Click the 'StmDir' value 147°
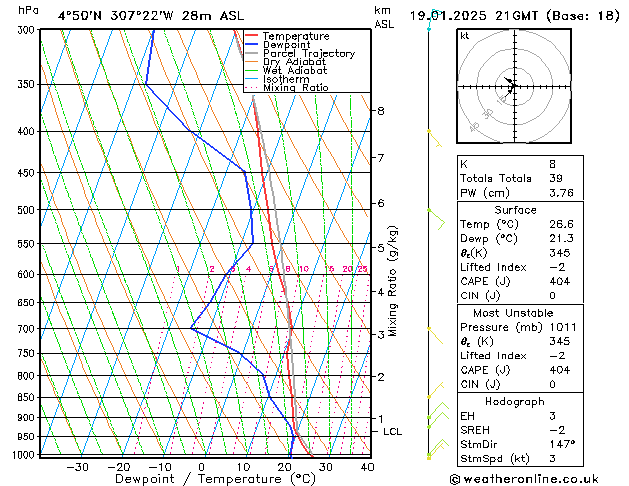This screenshot has width=629, height=486. [x=562, y=444]
